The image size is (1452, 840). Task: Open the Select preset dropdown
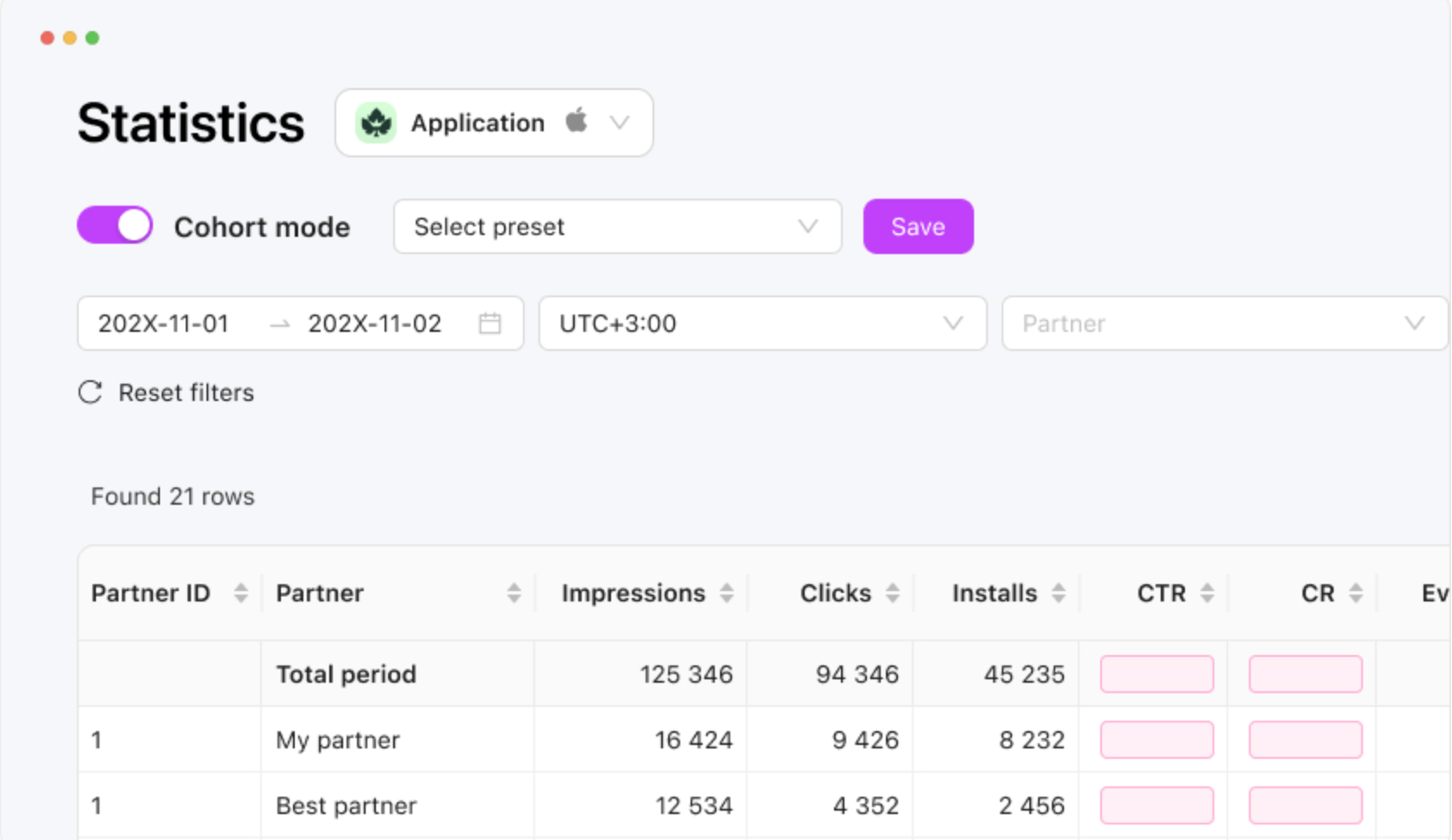[x=617, y=226]
